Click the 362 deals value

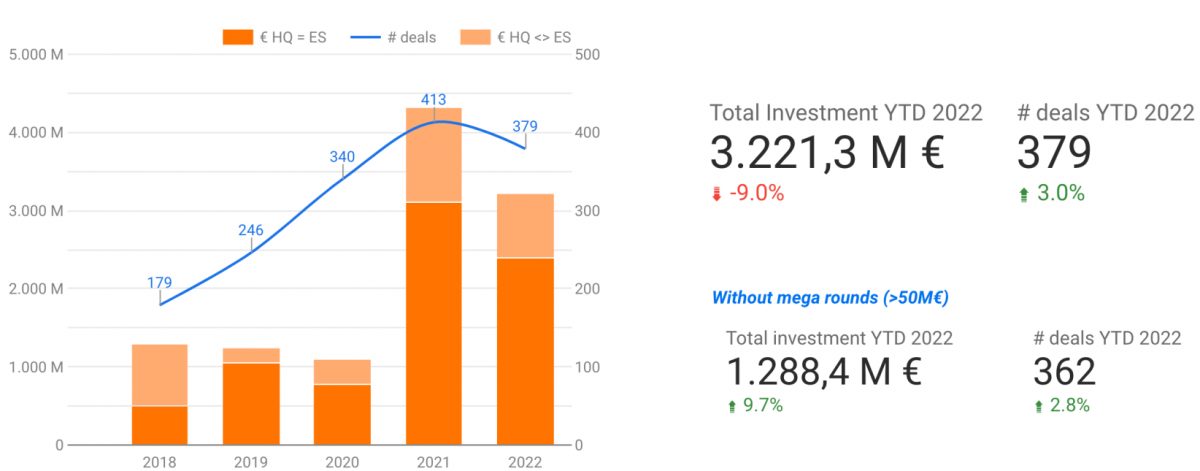pyautogui.click(x=1064, y=372)
